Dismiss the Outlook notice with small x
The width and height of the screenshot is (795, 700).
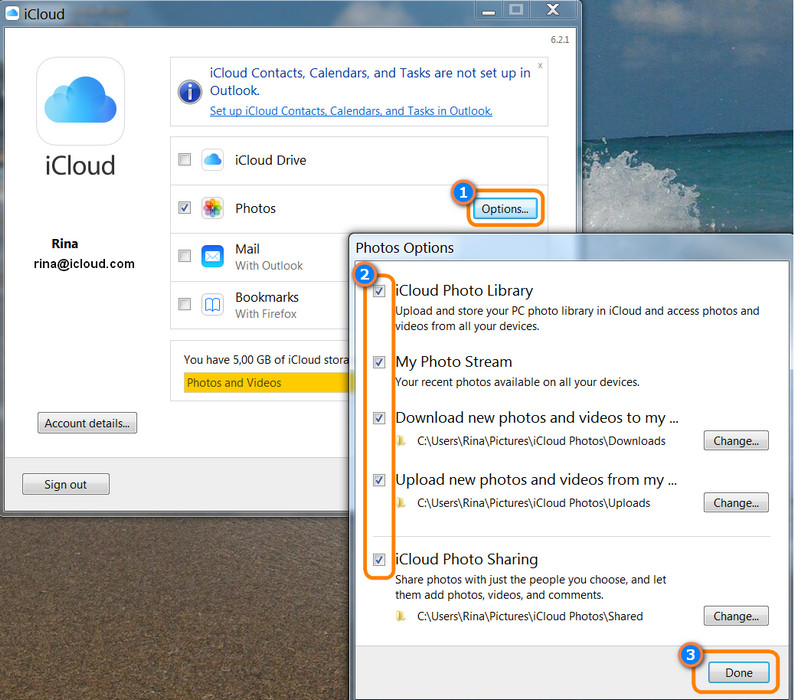tap(540, 65)
